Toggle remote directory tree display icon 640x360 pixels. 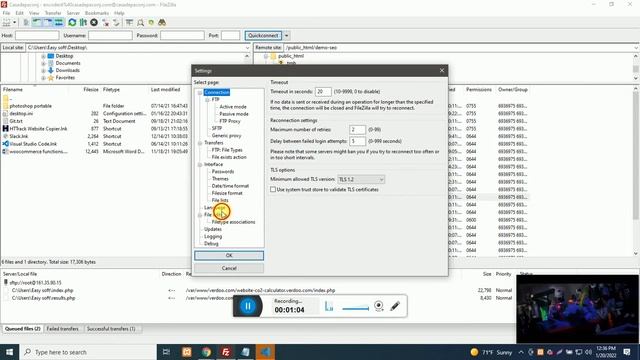coord(48,22)
